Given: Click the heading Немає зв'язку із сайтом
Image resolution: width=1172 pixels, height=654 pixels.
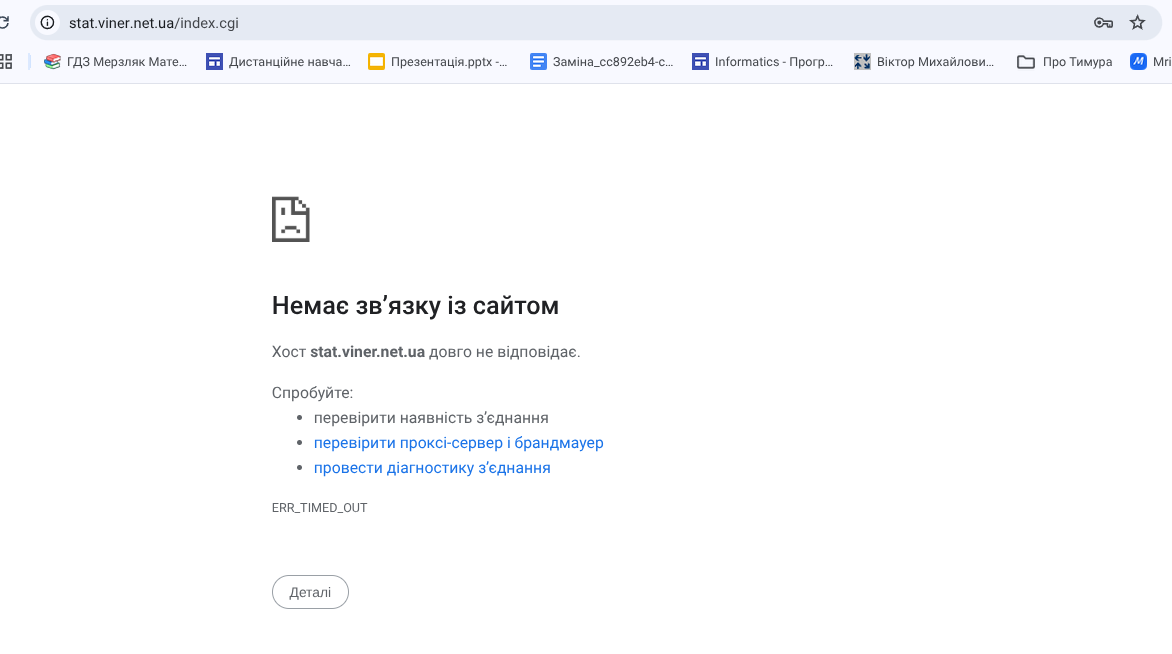Looking at the screenshot, I should coord(415,306).
